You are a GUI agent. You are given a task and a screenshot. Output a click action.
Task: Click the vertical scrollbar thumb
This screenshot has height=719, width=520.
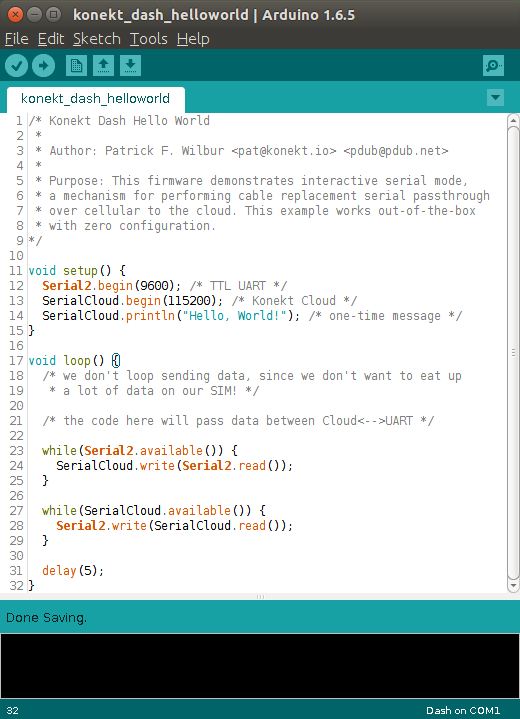[513, 353]
